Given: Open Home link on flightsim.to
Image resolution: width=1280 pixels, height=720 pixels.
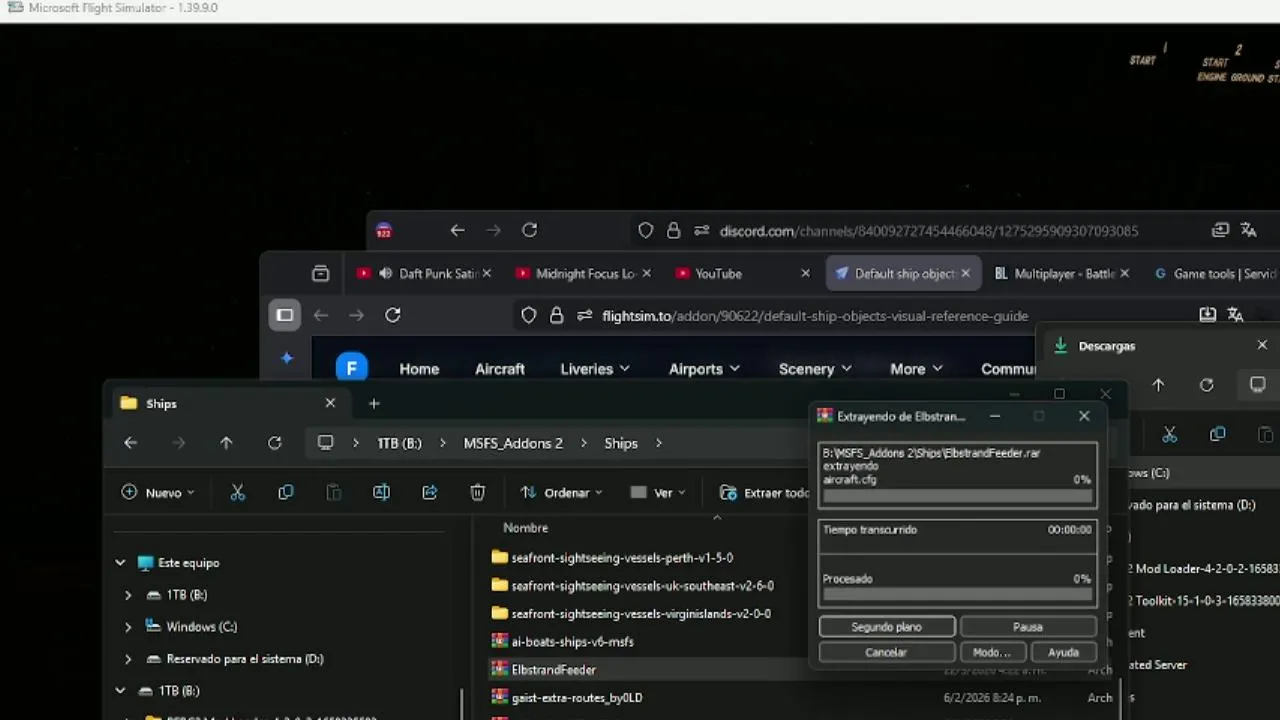Looking at the screenshot, I should point(419,369).
